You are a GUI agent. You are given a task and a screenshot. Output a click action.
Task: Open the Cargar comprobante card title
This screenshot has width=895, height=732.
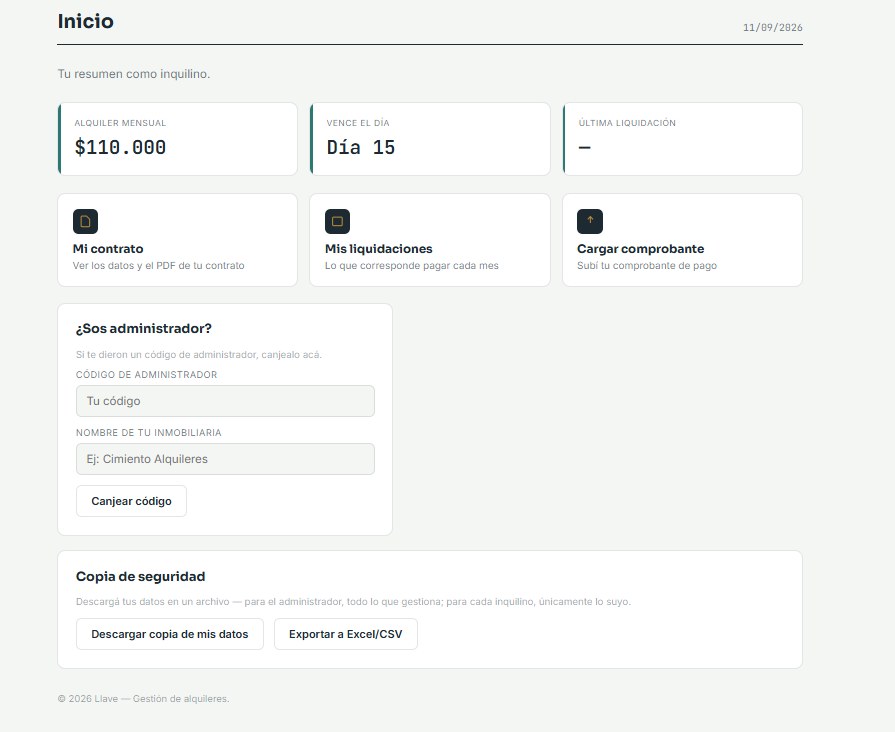[640, 249]
